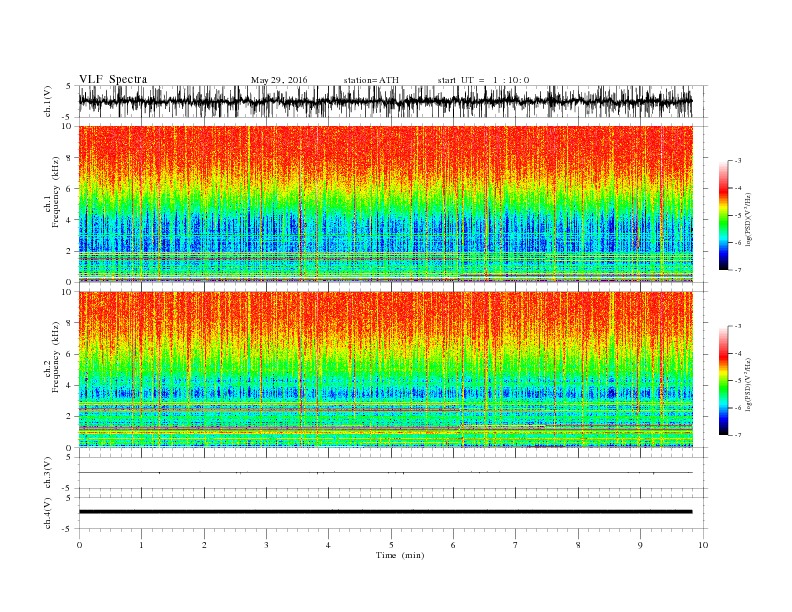The image size is (792, 612).
Task: Click the "10" time-axis tick label
Action: (x=703, y=545)
